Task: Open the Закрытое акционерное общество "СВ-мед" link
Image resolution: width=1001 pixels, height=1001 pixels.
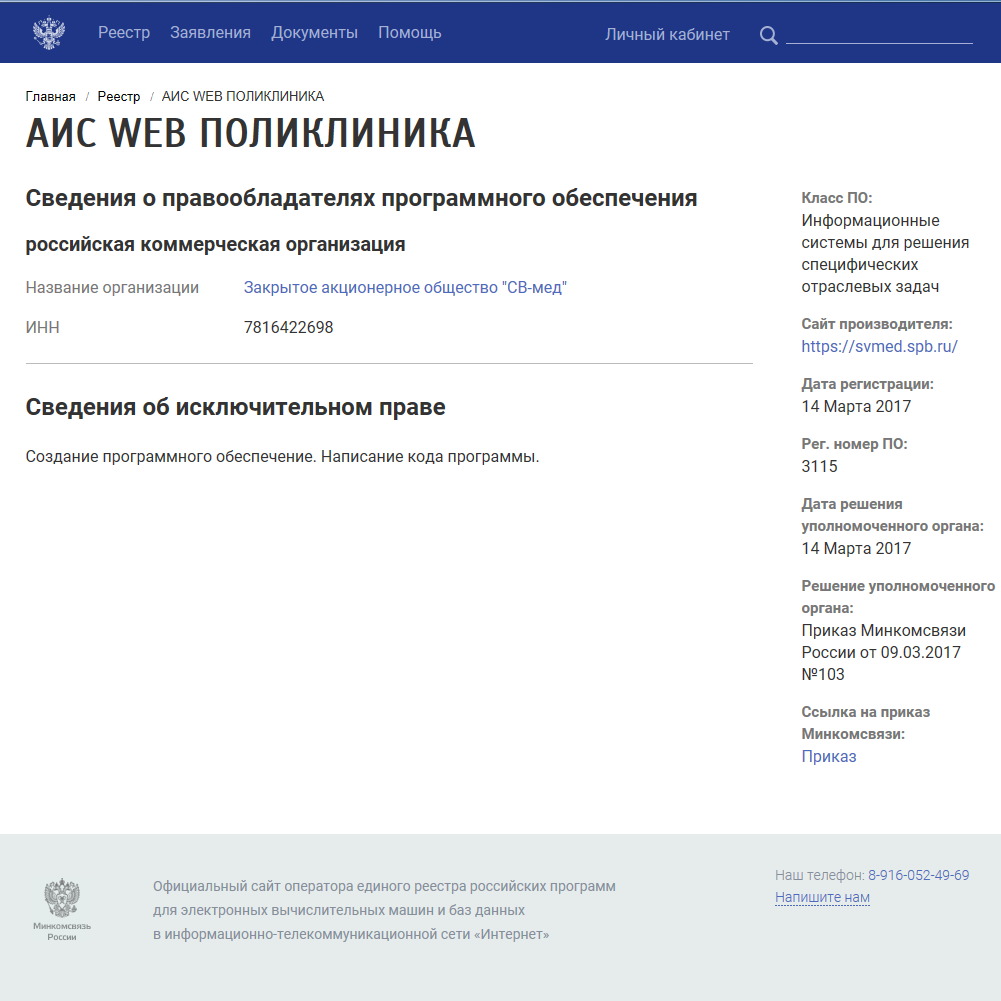Action: click(405, 288)
